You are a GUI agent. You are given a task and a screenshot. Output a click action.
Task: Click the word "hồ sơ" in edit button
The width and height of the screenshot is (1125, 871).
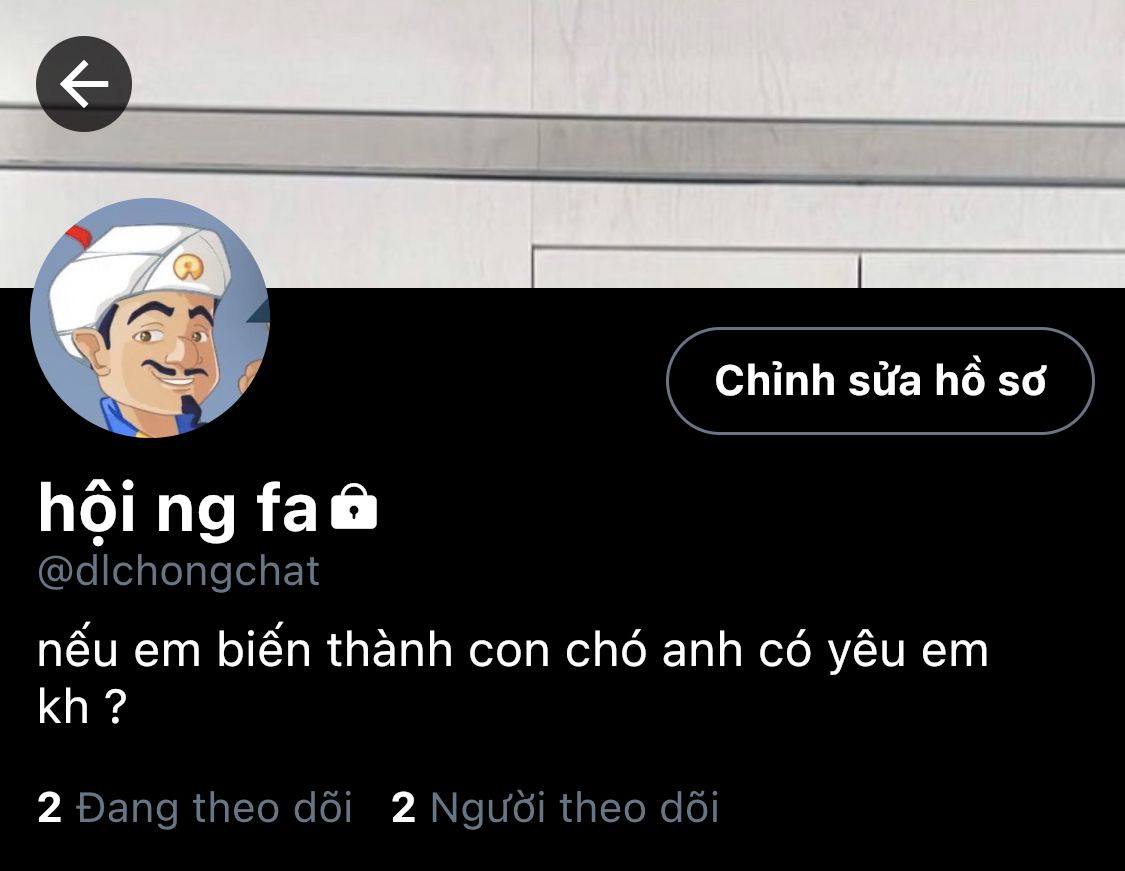990,381
